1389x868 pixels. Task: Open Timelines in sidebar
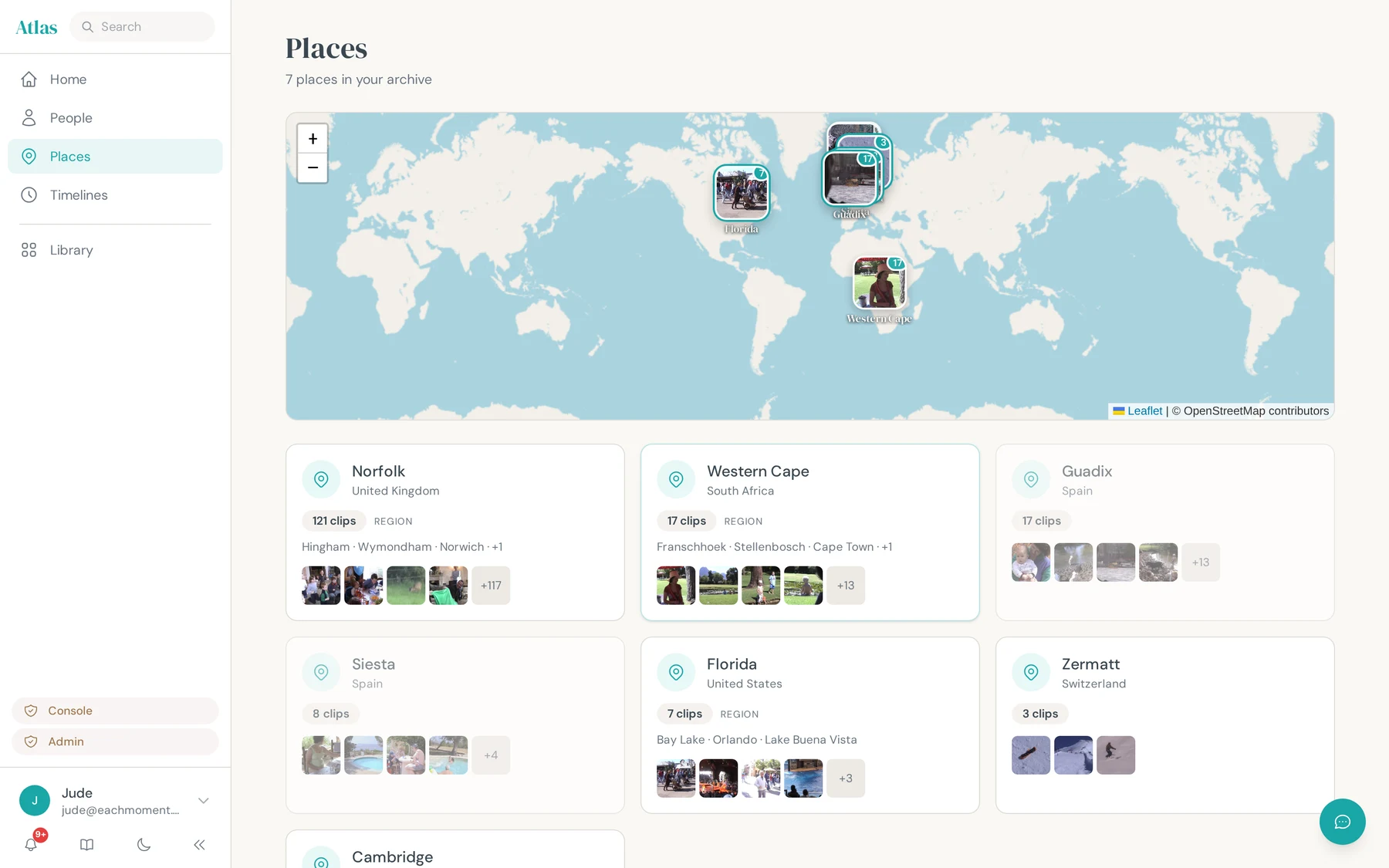(115, 195)
